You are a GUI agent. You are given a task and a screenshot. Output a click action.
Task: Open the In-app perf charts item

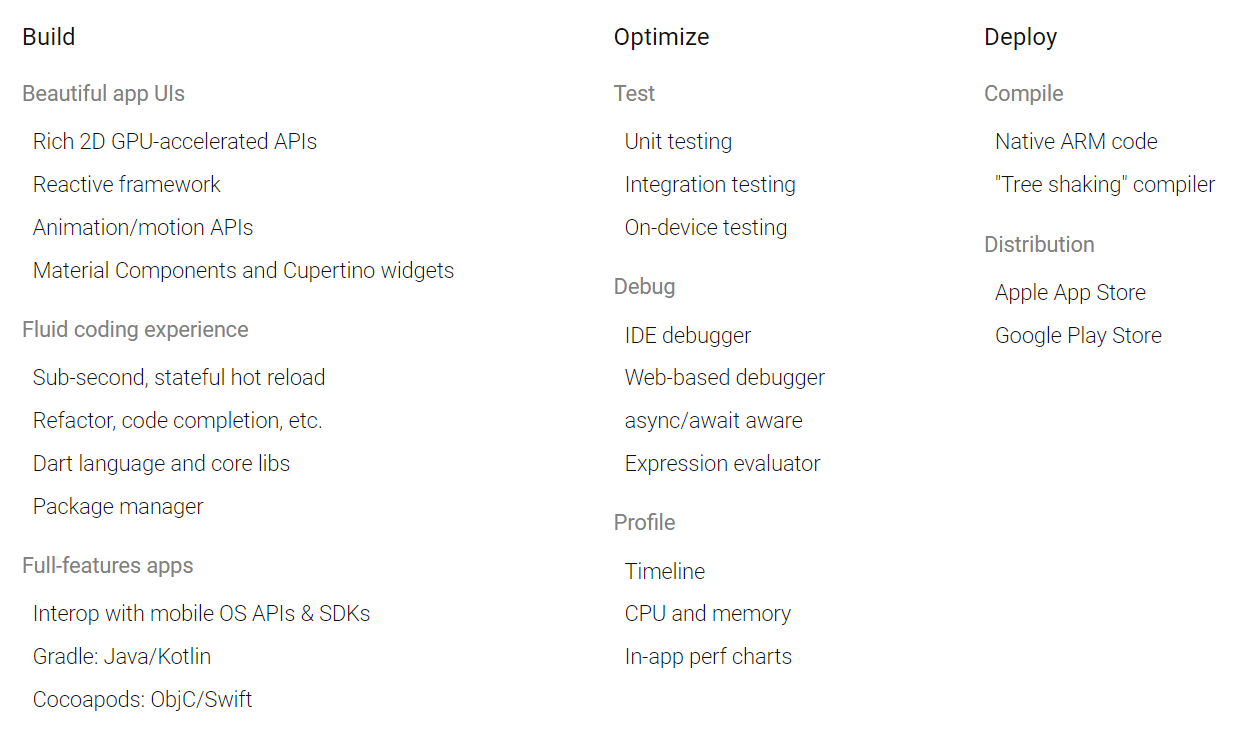coord(708,657)
